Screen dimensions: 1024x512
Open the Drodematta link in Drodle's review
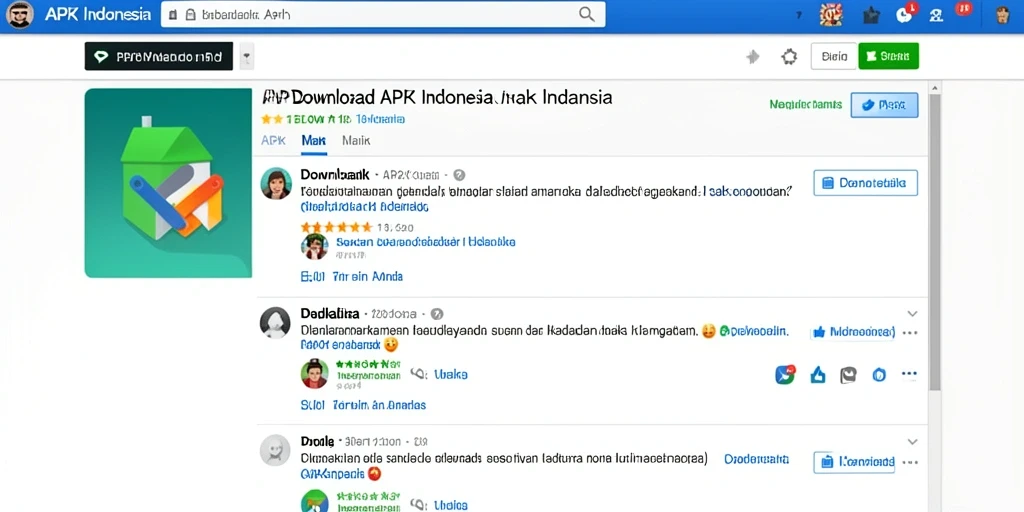[x=756, y=459]
